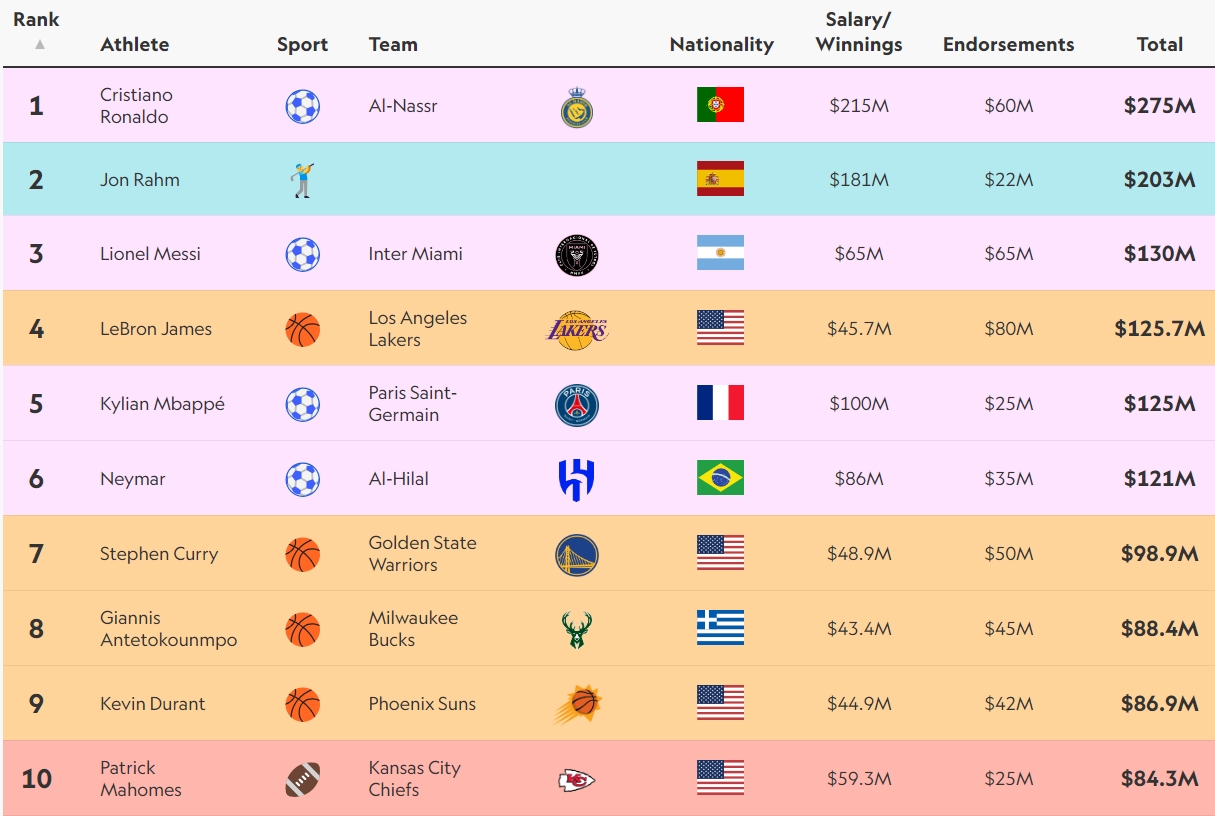Click the Phoenix Suns logo

tap(578, 705)
